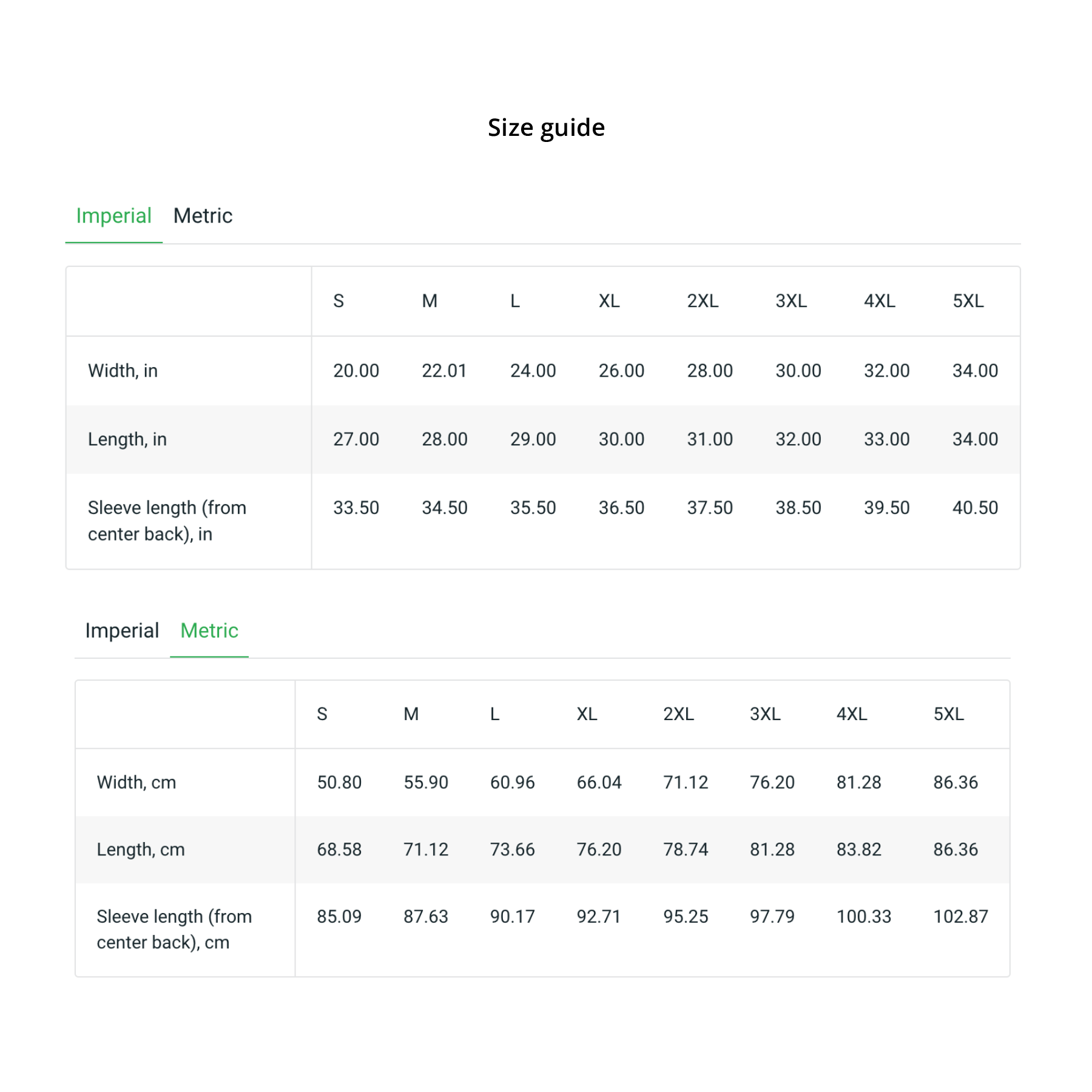This screenshot has width=1092, height=1092.
Task: Select the 5XL column header in the inches table
Action: point(968,301)
